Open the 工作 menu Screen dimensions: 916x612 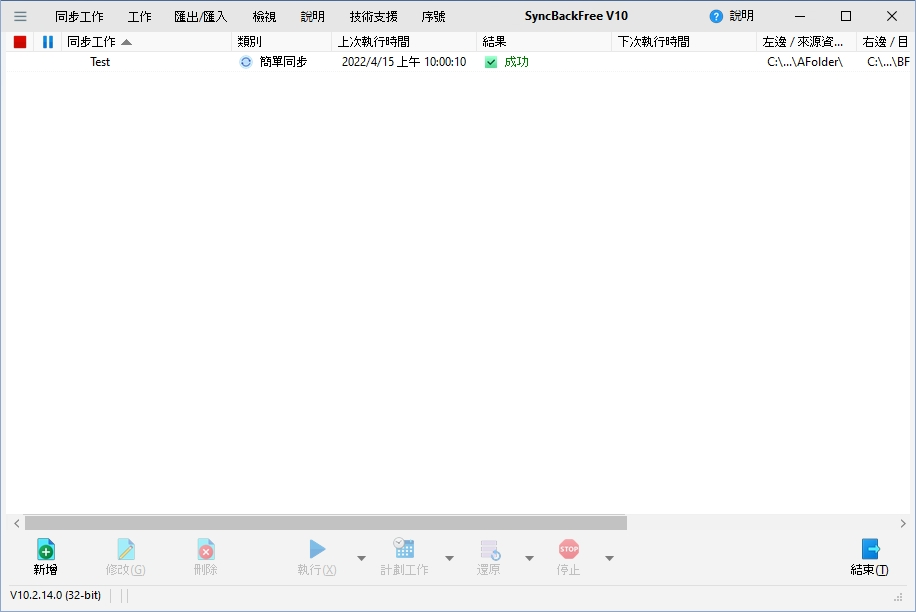click(x=140, y=16)
